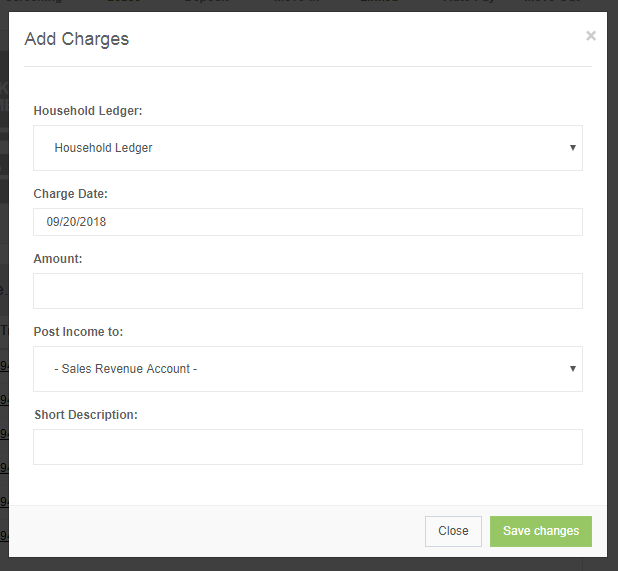Open the Household Ledger dropdown
The image size is (618, 571).
(308, 148)
